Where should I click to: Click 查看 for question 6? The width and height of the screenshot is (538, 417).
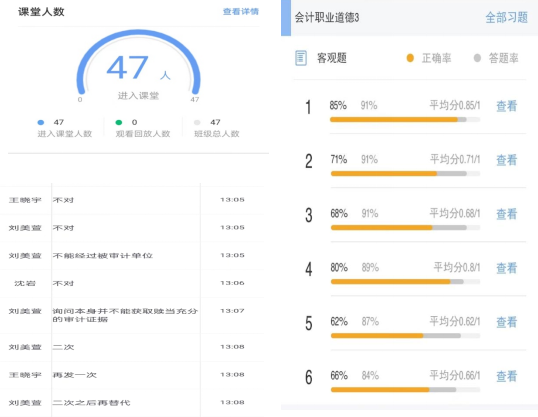[506, 376]
